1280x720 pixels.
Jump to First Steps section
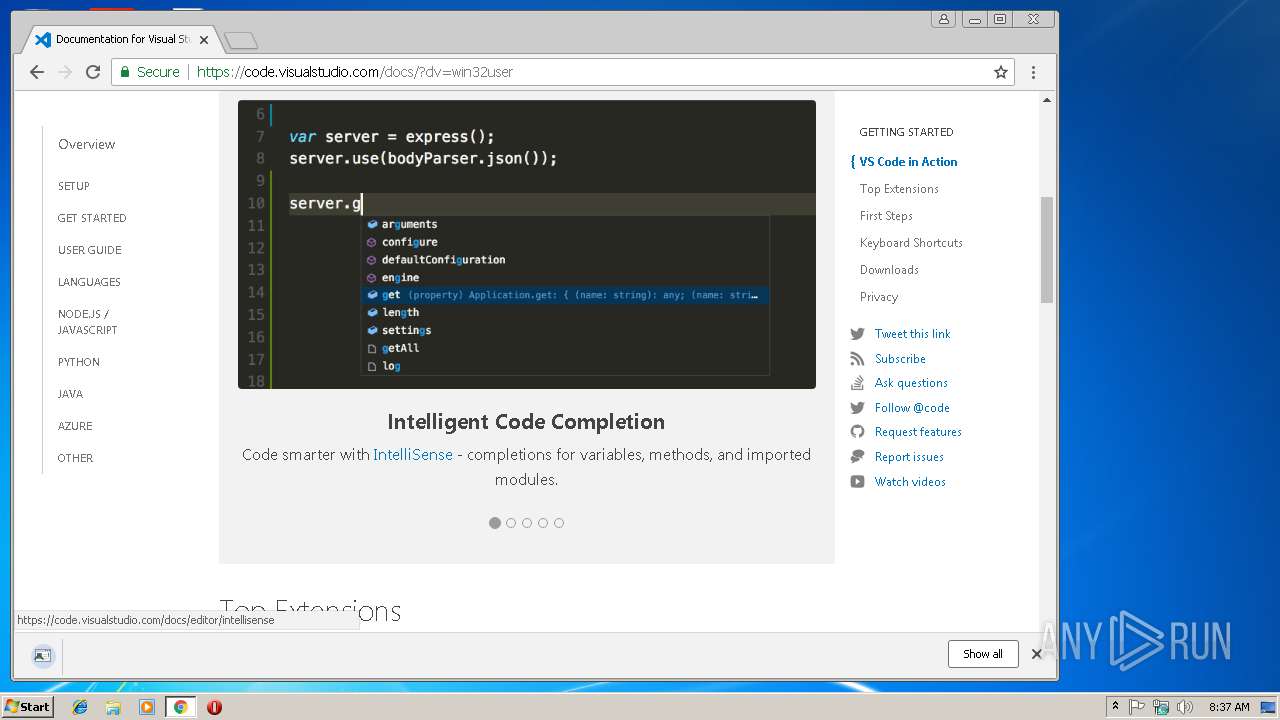pos(886,216)
